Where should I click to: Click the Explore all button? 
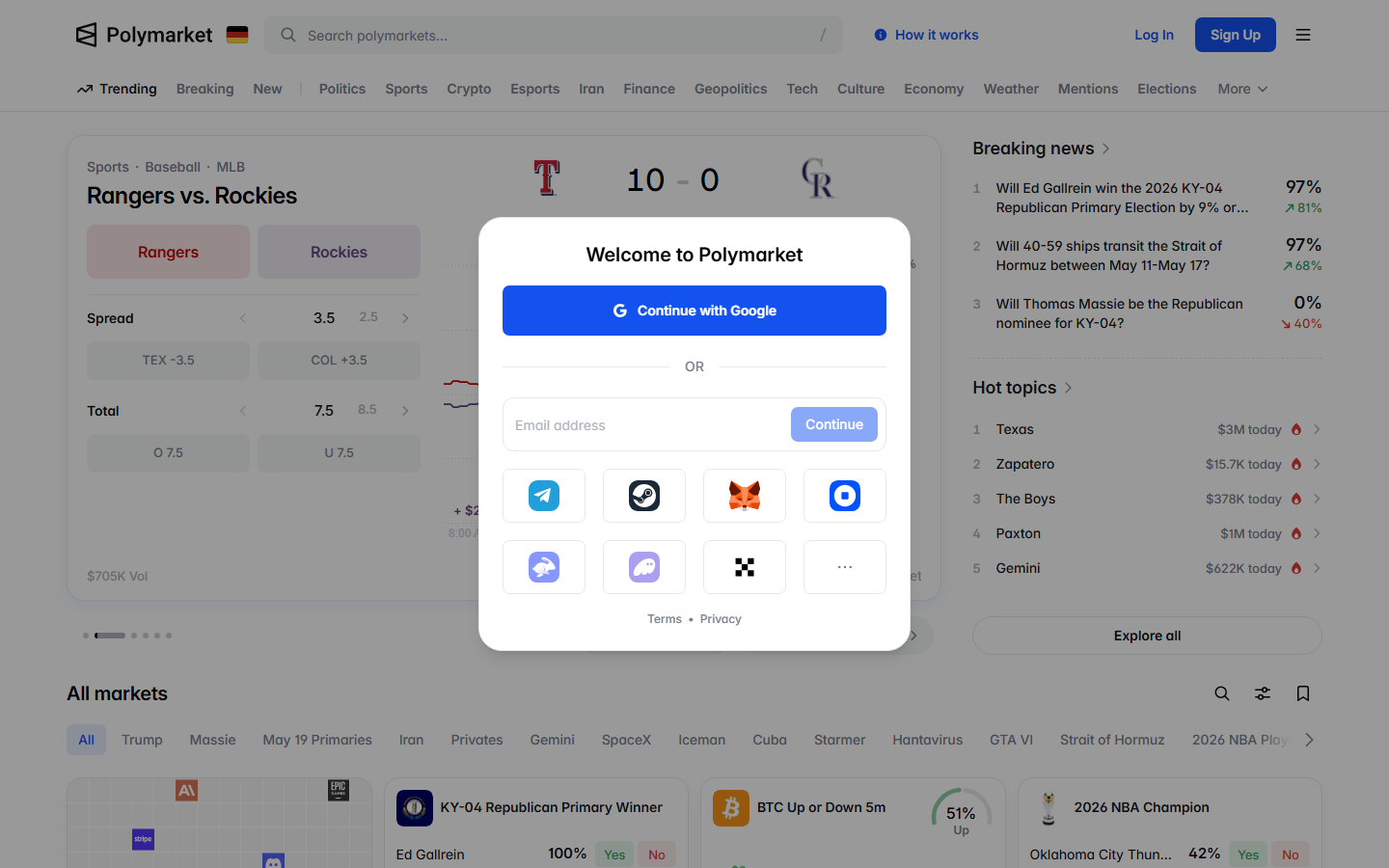1147,636
